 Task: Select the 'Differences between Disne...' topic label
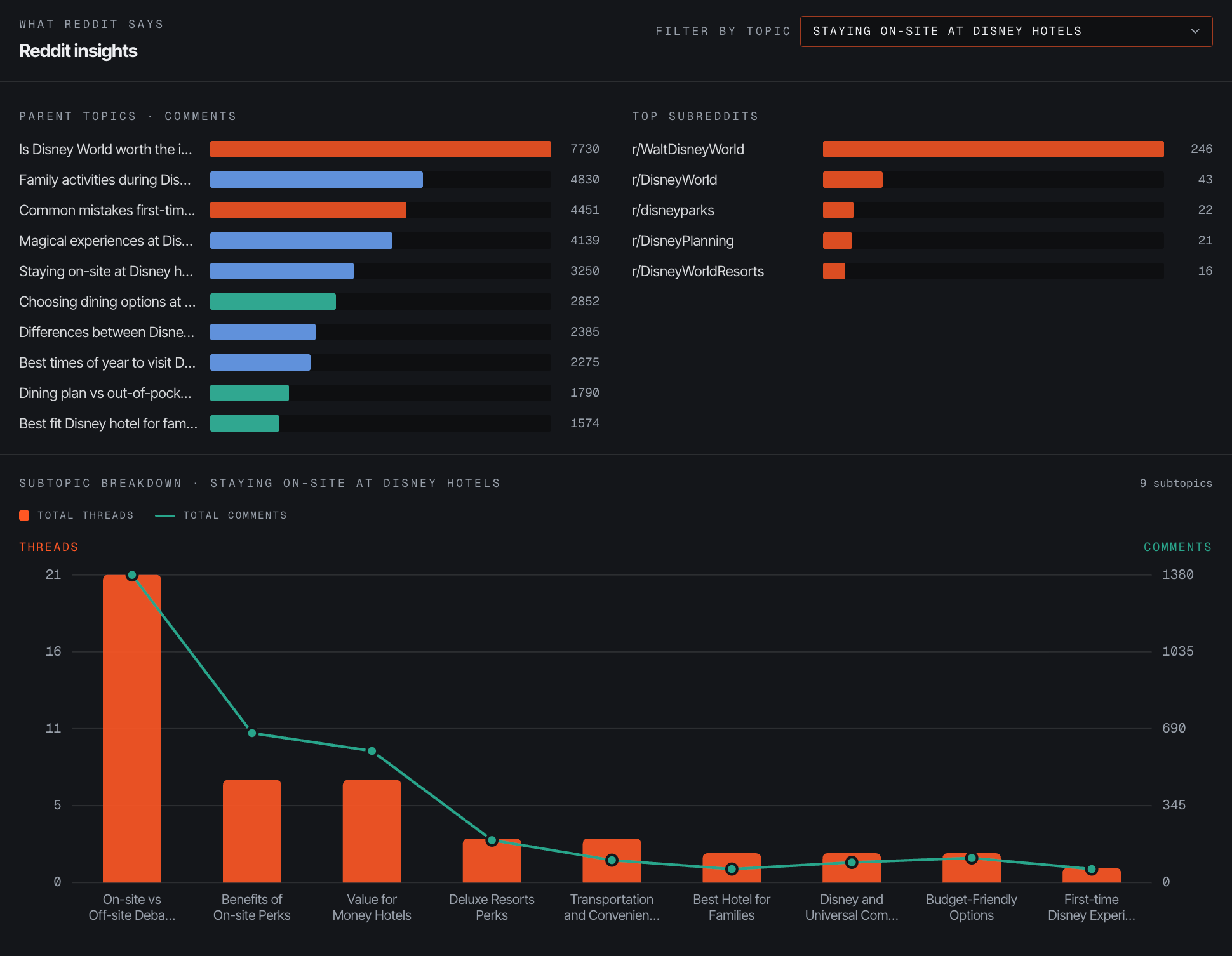tap(107, 332)
